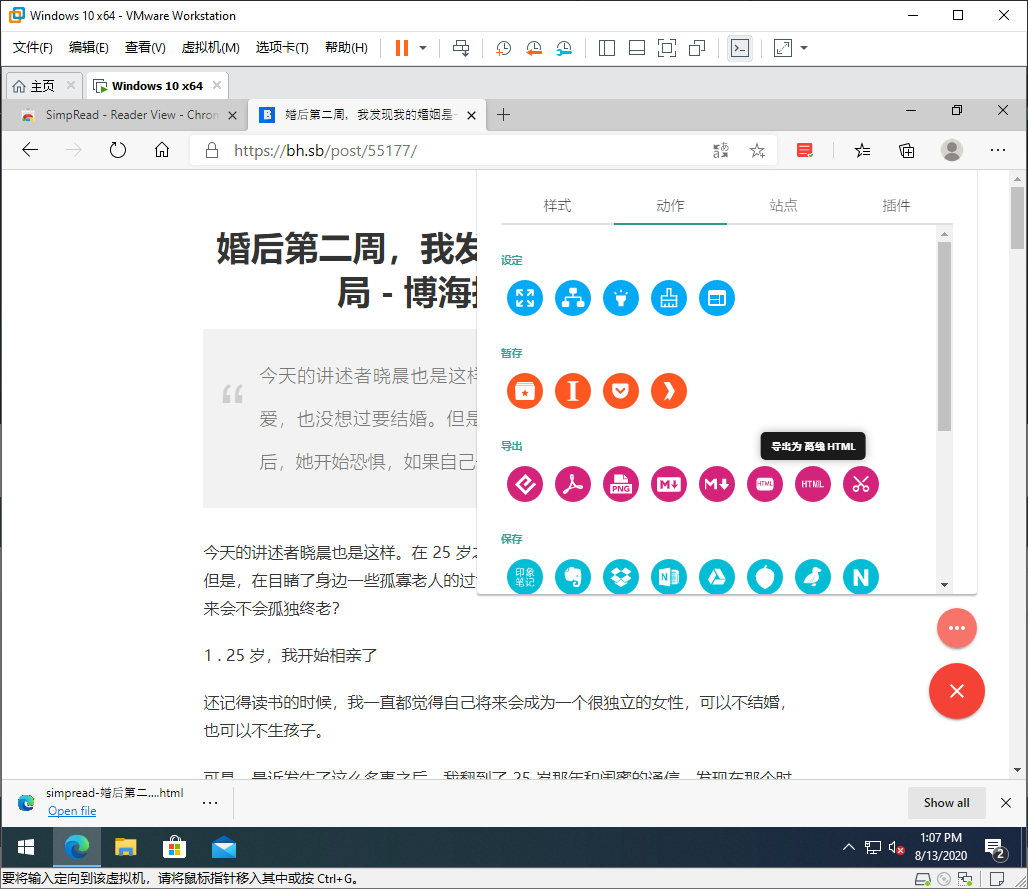
Task: Click the broom cleanup icon under 设定
Action: coord(669,298)
